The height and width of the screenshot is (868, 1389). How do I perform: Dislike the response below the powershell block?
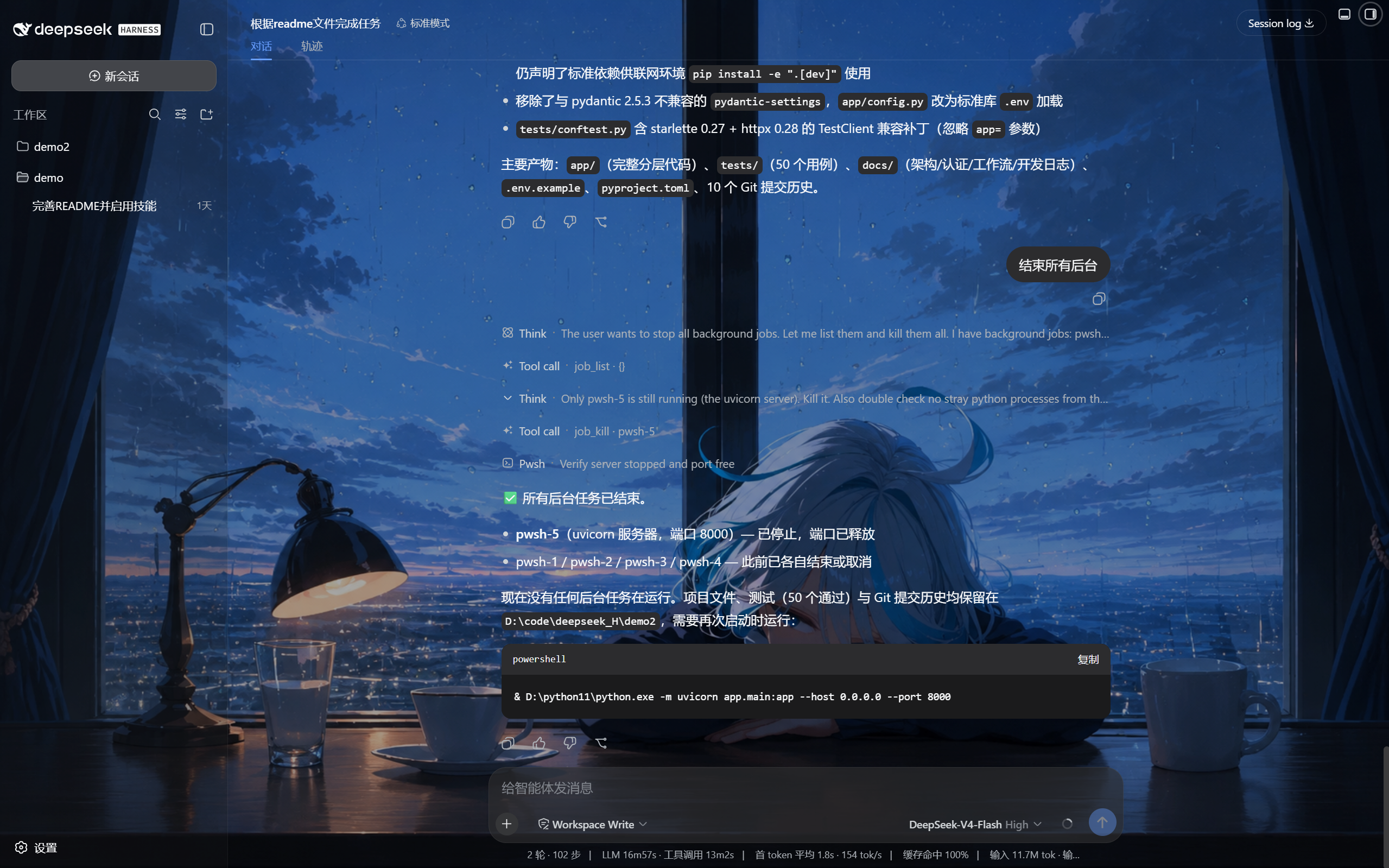pos(570,744)
